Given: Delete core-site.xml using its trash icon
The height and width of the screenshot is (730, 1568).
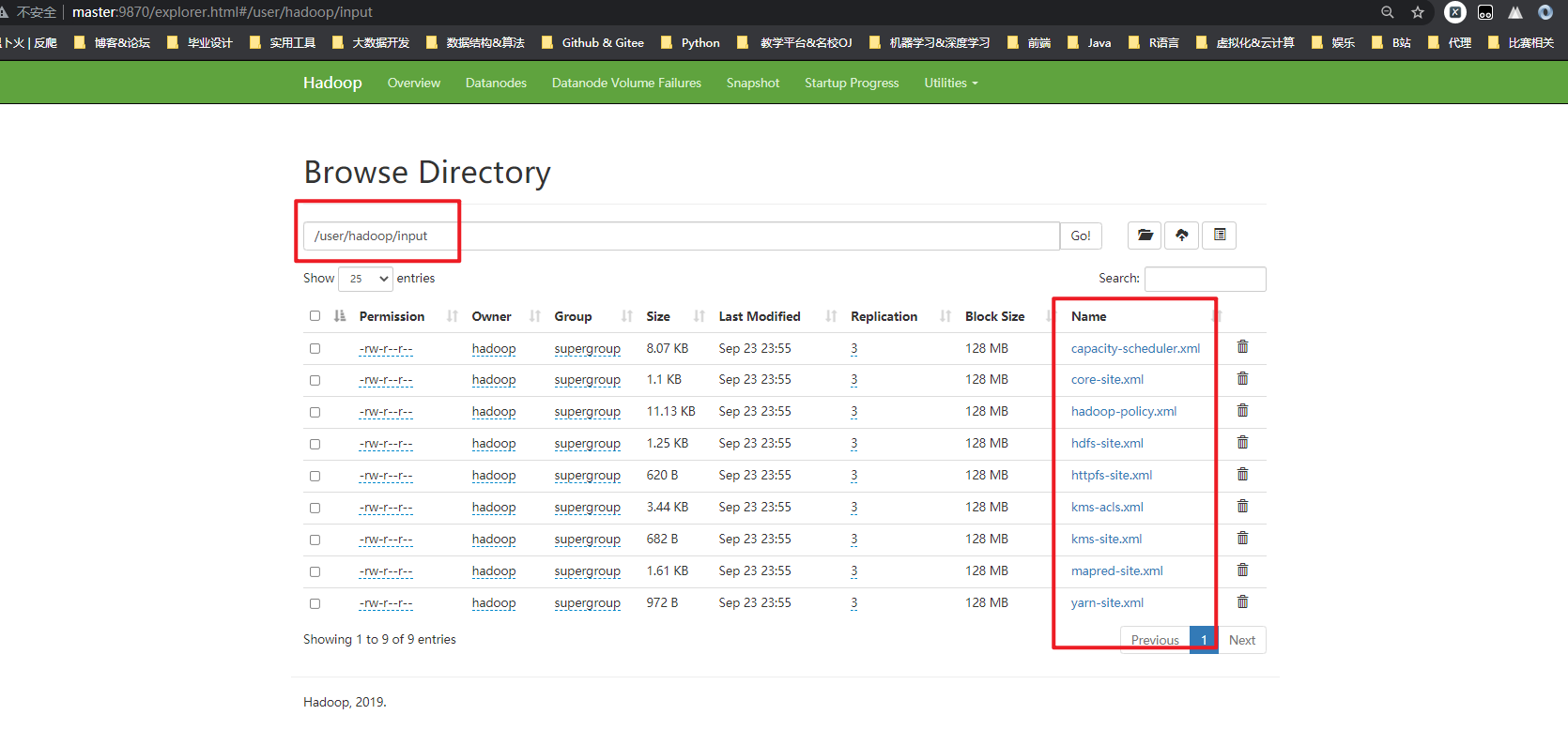Looking at the screenshot, I should 1242,379.
